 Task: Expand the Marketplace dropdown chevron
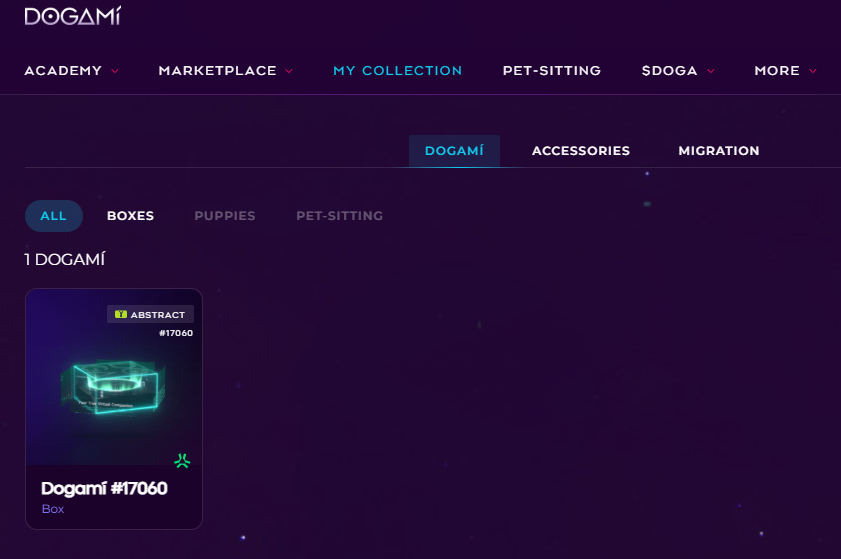point(289,71)
